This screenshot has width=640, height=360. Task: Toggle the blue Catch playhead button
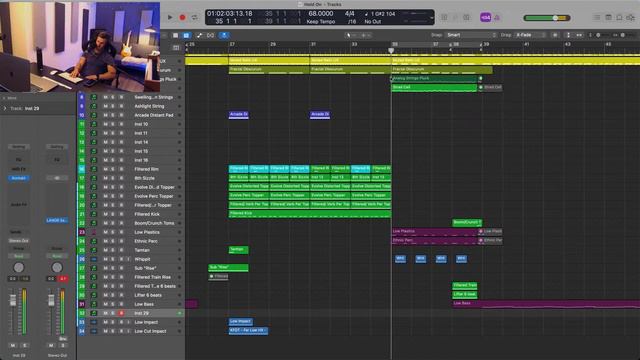tap(224, 36)
